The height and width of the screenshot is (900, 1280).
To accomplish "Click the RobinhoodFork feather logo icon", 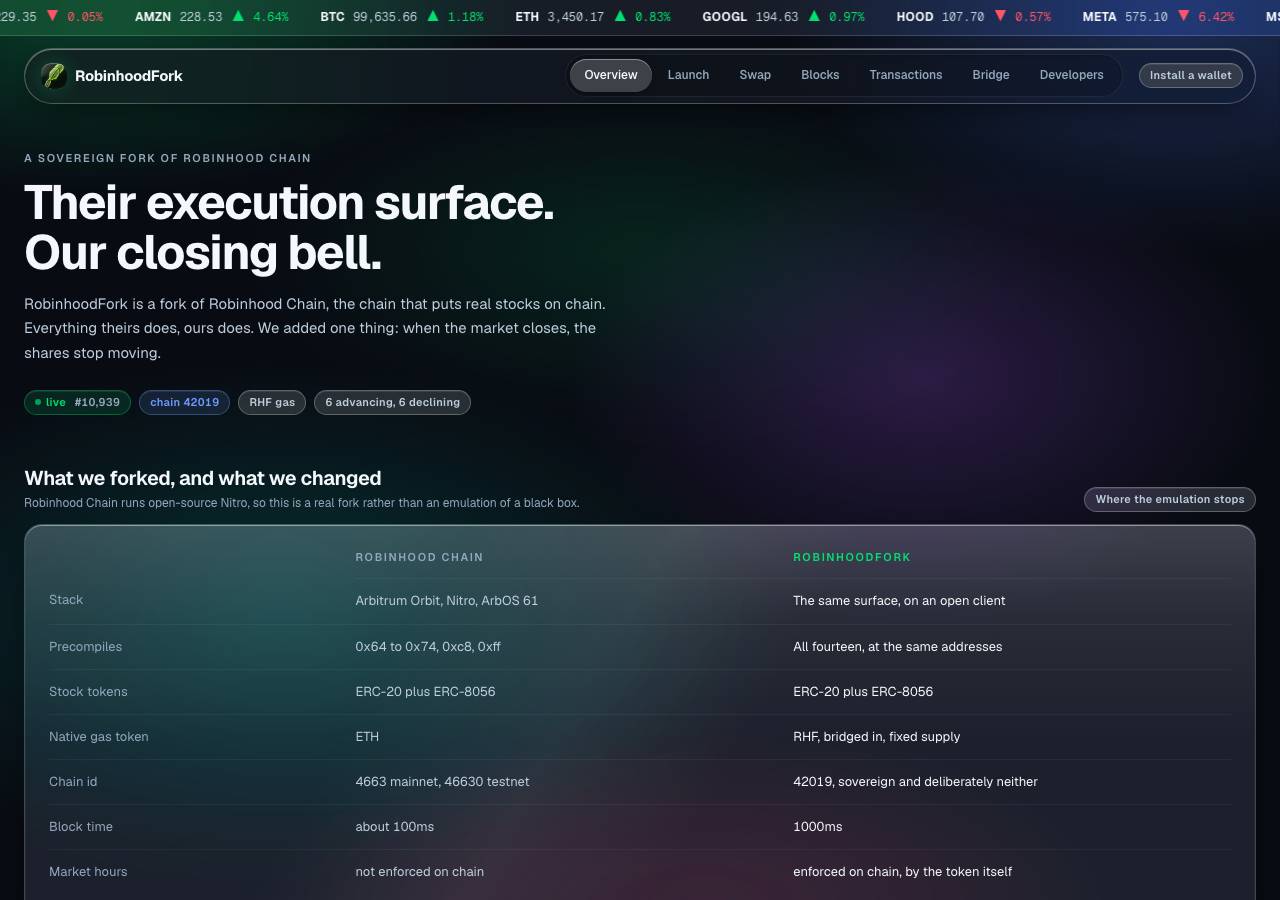I will coord(54,75).
